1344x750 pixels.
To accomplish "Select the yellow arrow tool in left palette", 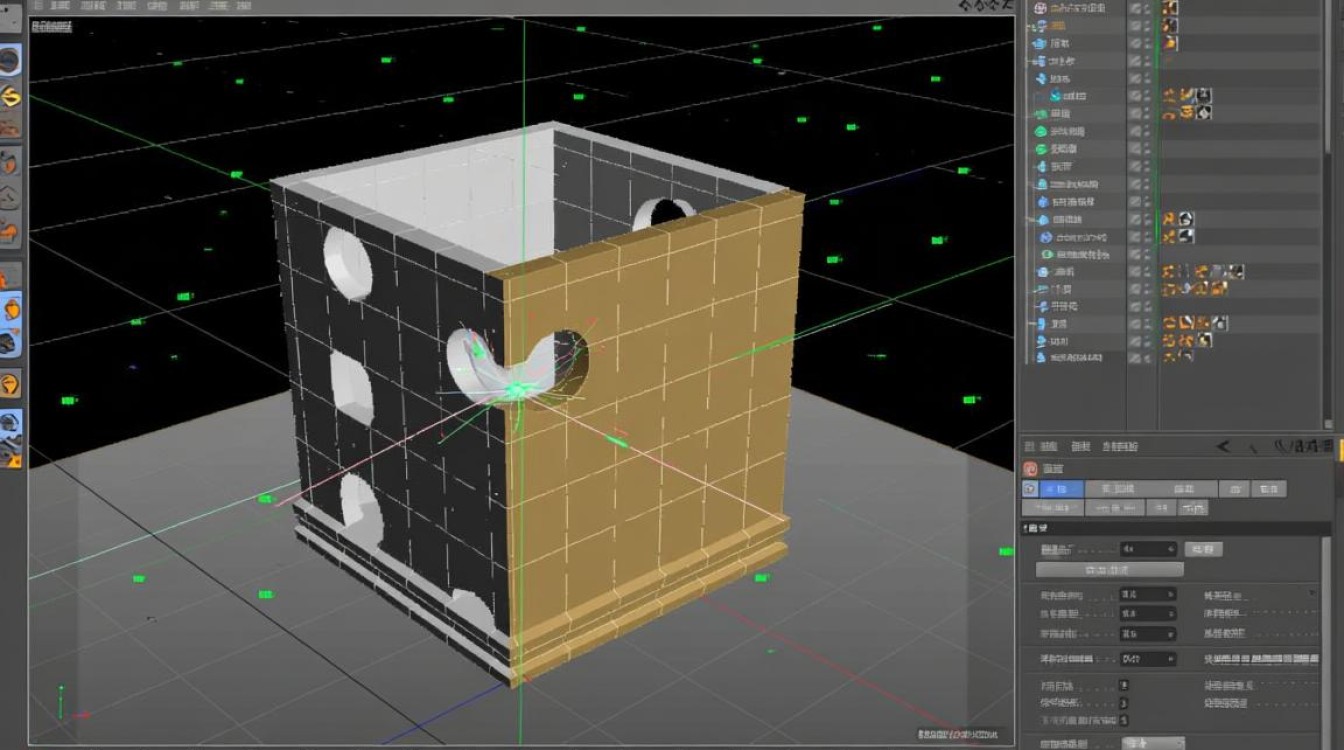I will [10, 96].
